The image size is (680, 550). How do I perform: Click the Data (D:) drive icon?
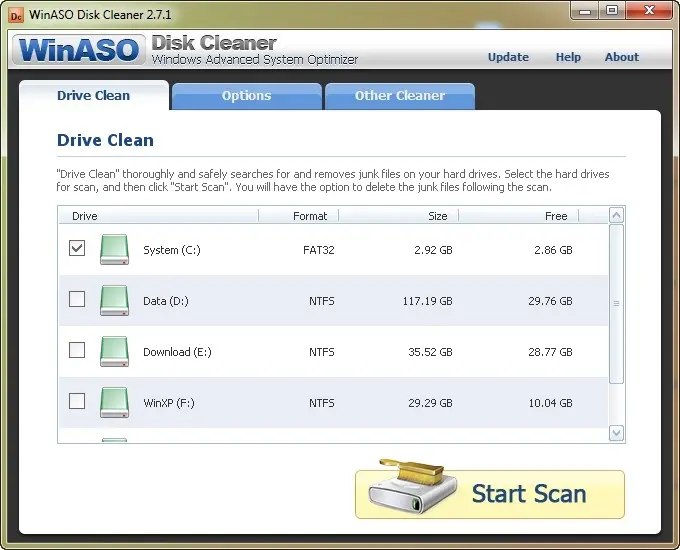coord(114,300)
